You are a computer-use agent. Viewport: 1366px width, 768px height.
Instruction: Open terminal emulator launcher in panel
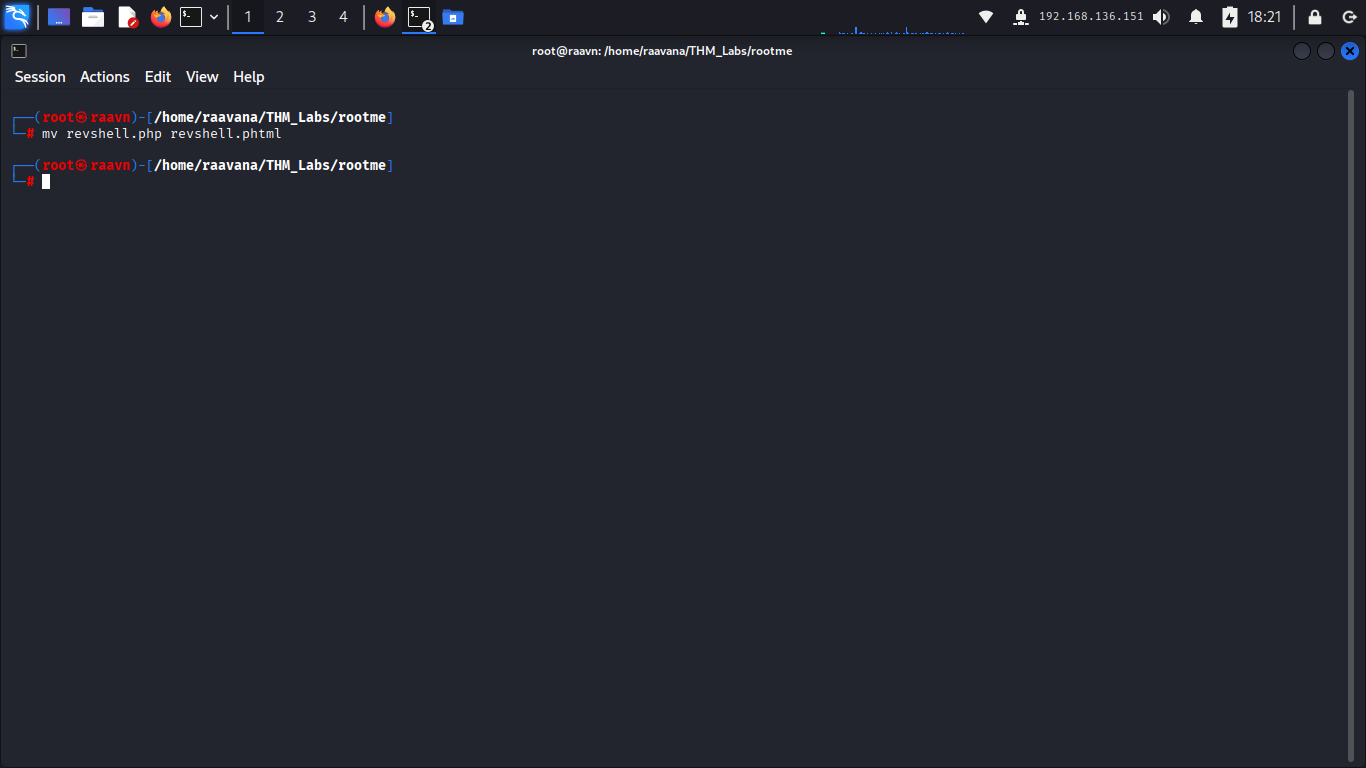tap(191, 17)
